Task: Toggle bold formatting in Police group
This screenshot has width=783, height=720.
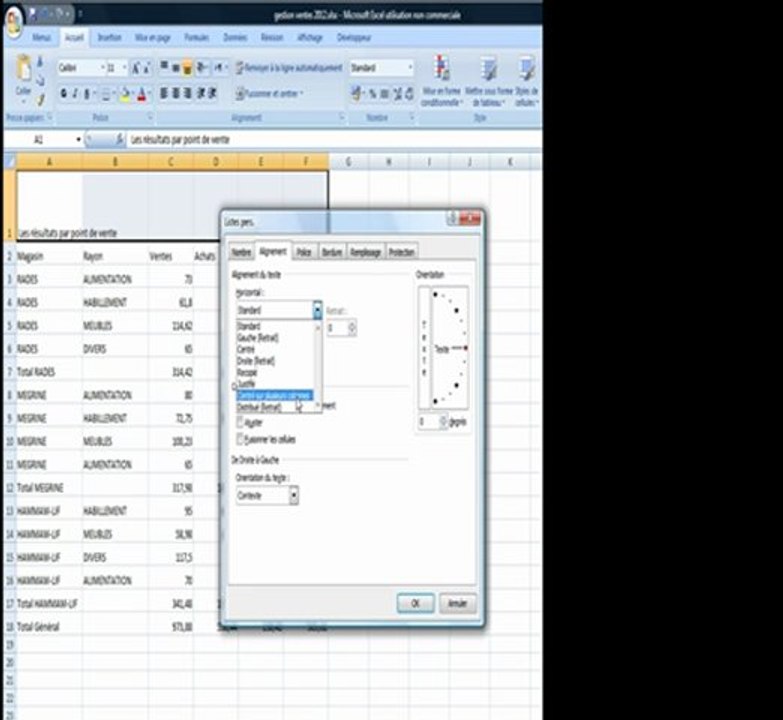Action: click(63, 93)
